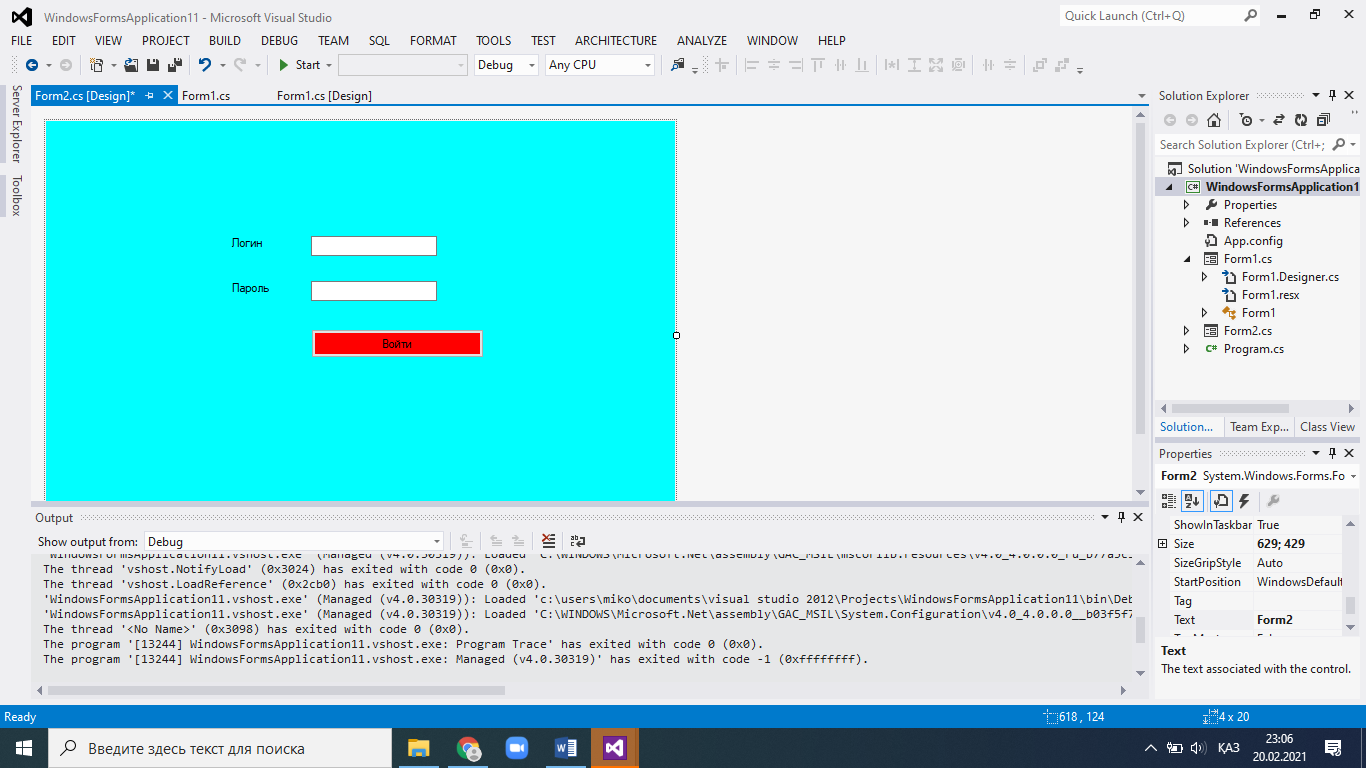The image size is (1366, 768).
Task: Click the Open File toolbar icon
Action: (x=131, y=65)
